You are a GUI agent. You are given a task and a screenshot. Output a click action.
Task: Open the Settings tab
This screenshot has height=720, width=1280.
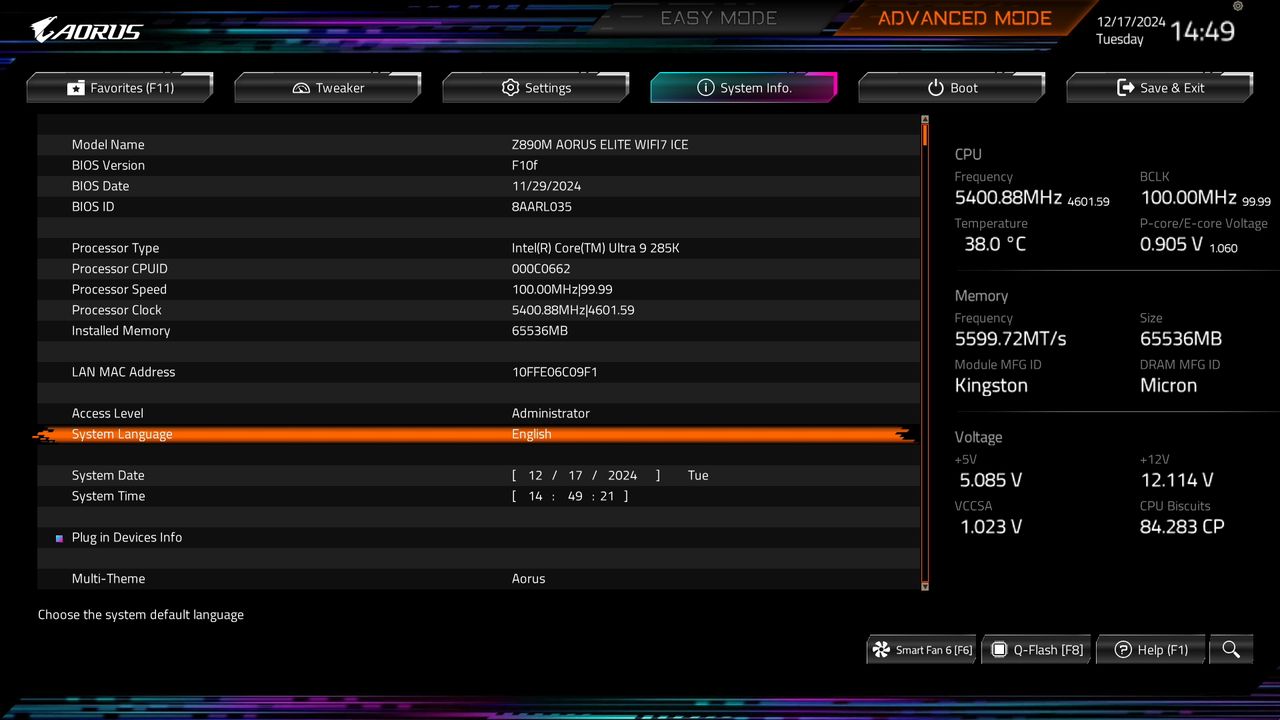coord(536,88)
